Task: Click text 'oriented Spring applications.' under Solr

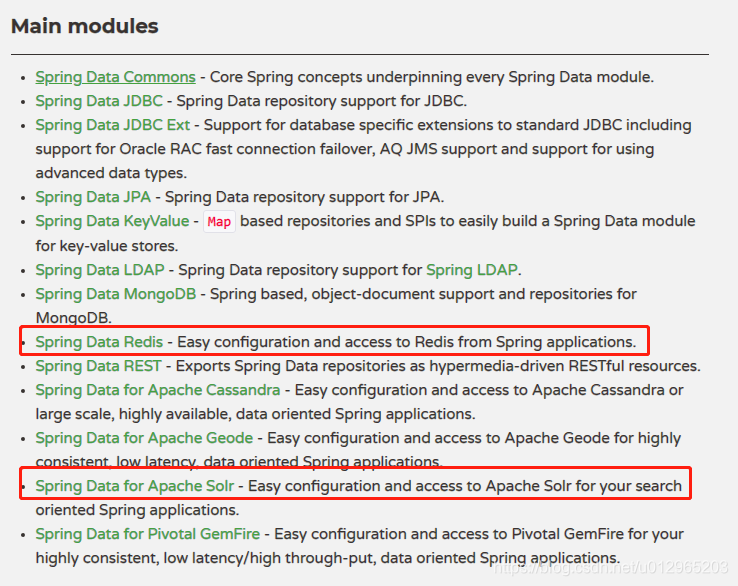Action: tap(137, 510)
